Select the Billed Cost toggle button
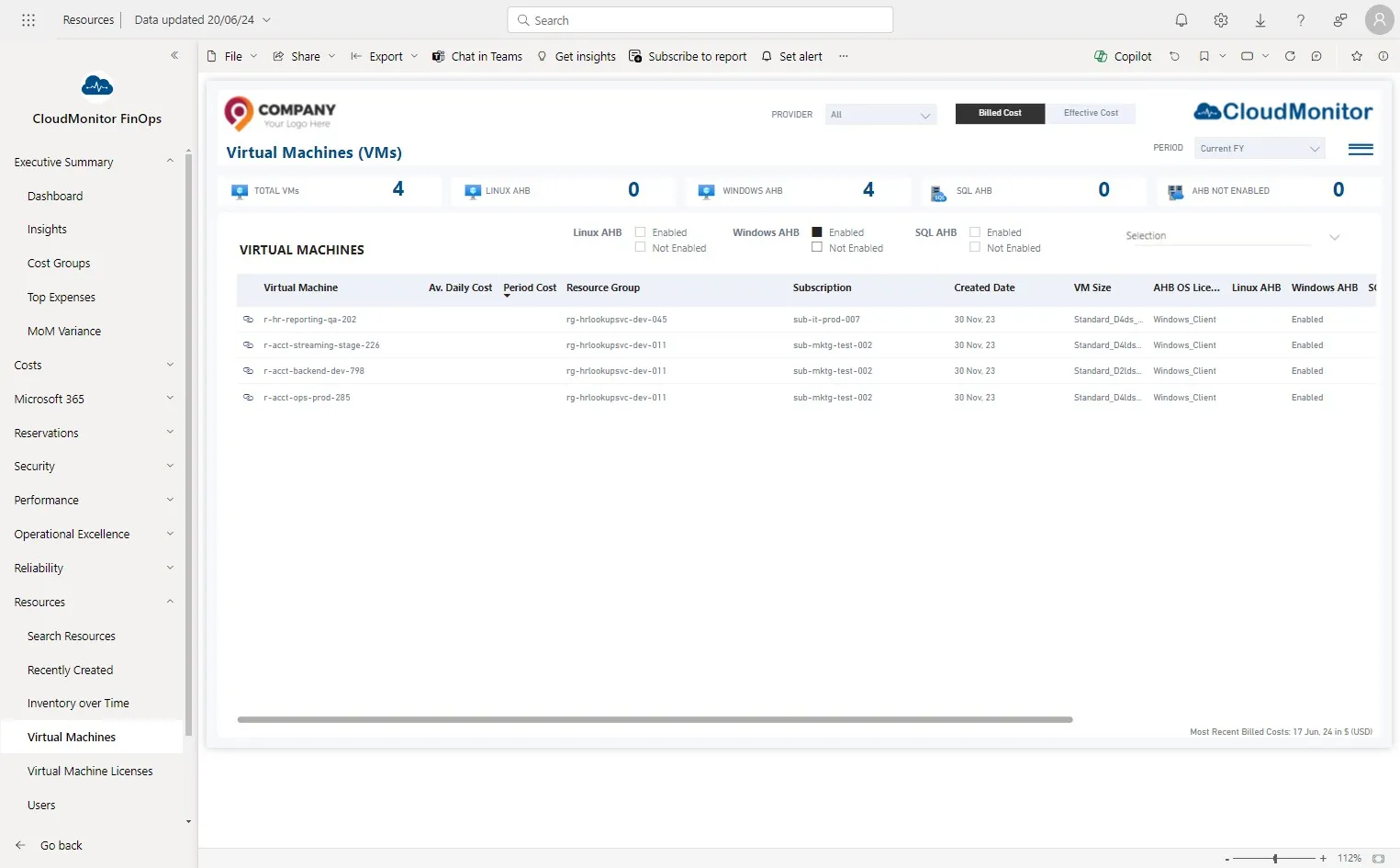The image size is (1400, 868). (1000, 113)
